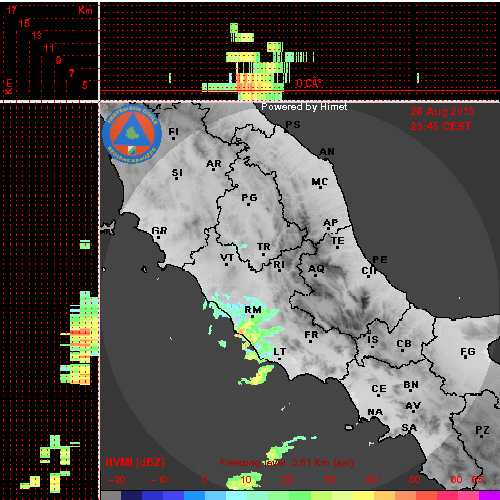Image resolution: width=500 pixels, height=500 pixels.
Task: Click the Protezione Civile Abruzzo logo
Action: coord(132,134)
